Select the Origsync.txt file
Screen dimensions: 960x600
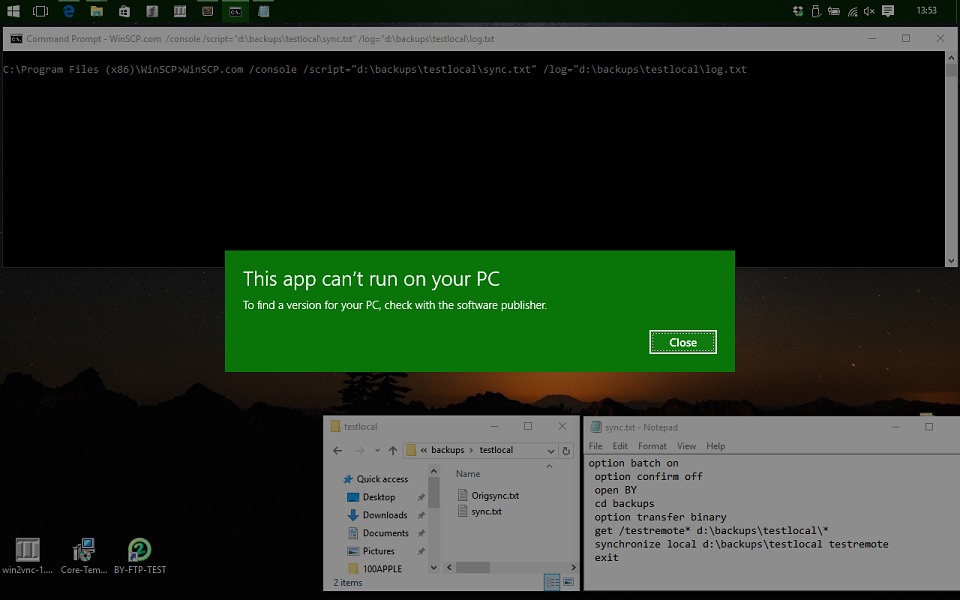click(x=495, y=495)
